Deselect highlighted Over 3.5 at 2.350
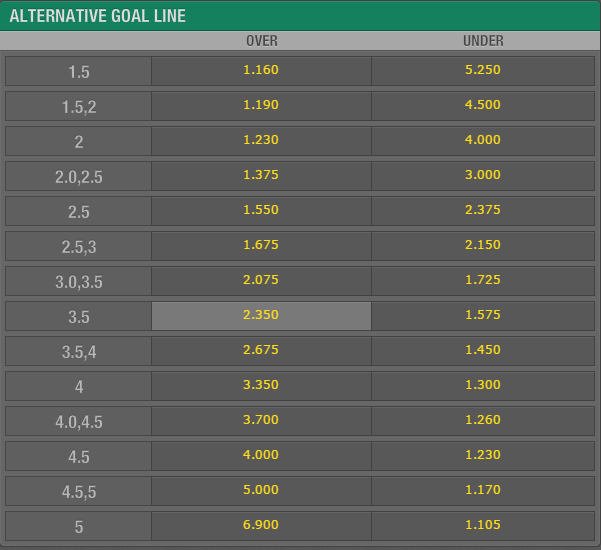The image size is (601, 550). coord(261,316)
